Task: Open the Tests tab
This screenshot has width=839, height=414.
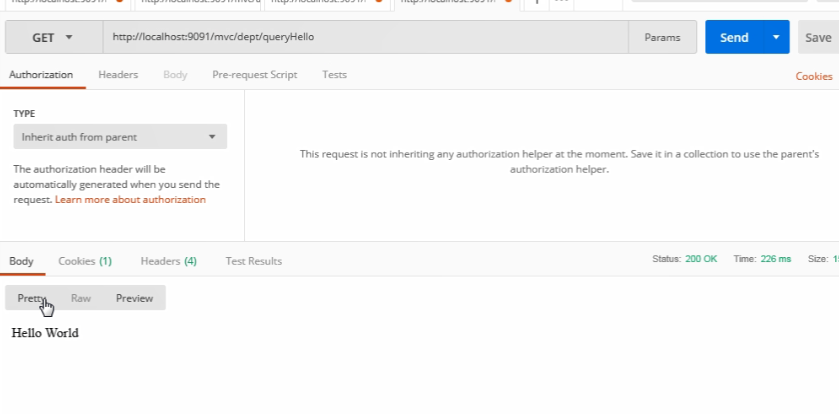Action: (x=334, y=75)
